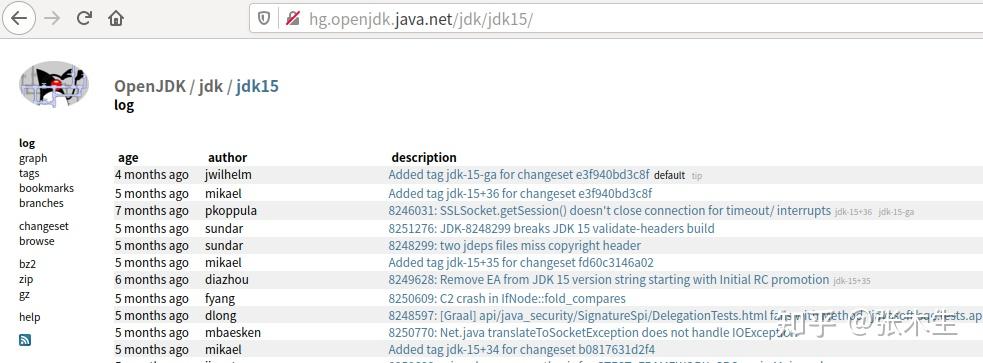Download the bz2 archive link
This screenshot has height=363, width=983.
point(28,265)
